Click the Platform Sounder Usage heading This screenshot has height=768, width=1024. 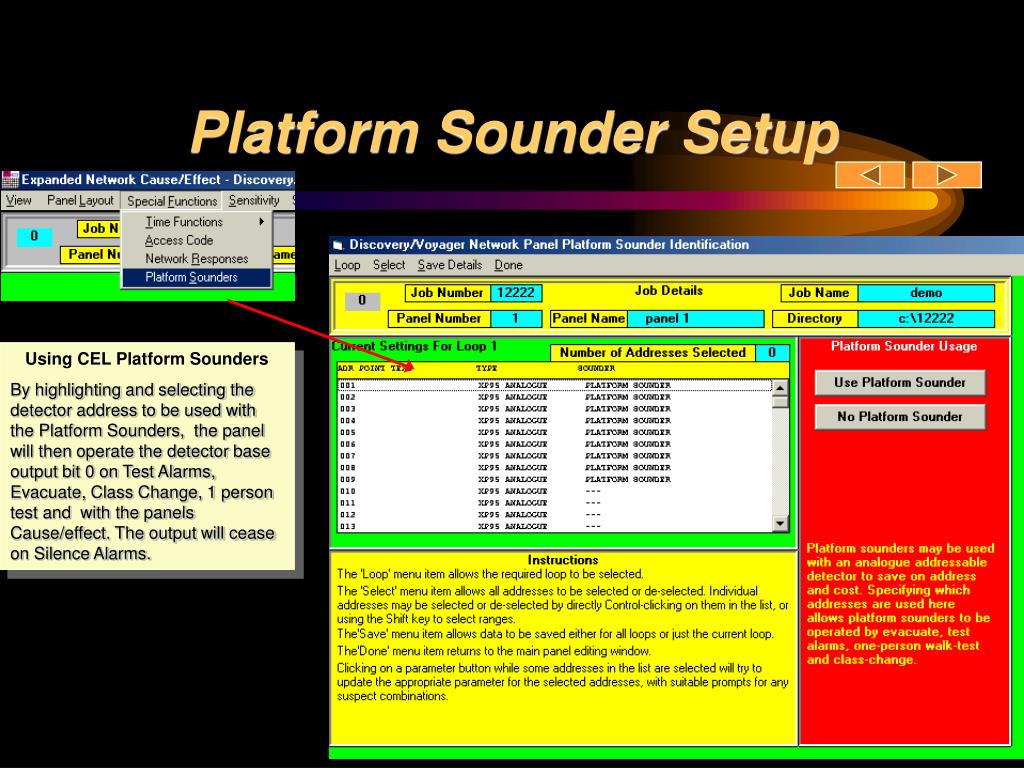pyautogui.click(x=904, y=347)
